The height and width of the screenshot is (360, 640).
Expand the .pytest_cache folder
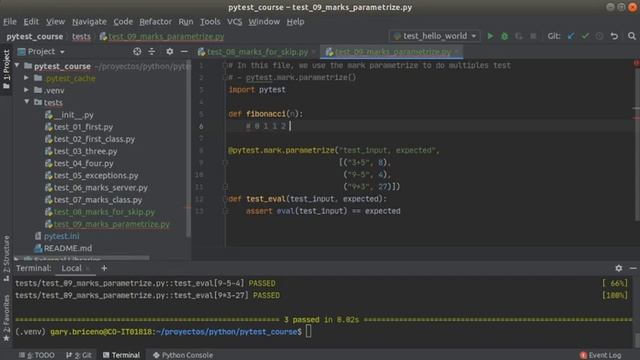[26, 78]
